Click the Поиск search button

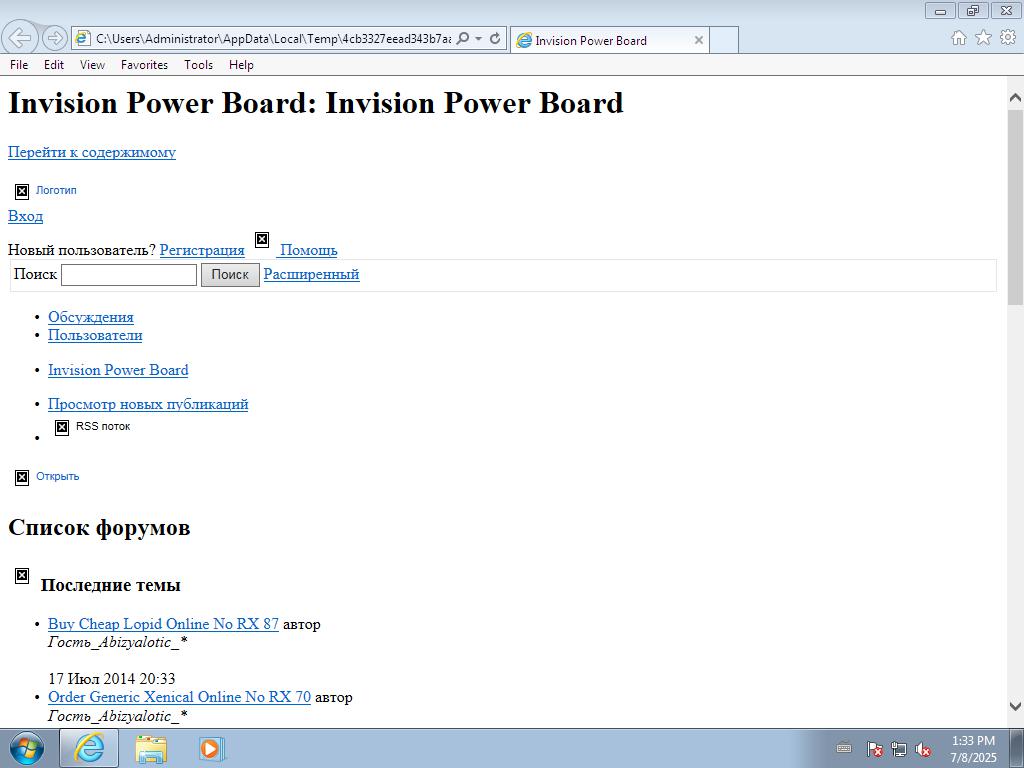[230, 274]
